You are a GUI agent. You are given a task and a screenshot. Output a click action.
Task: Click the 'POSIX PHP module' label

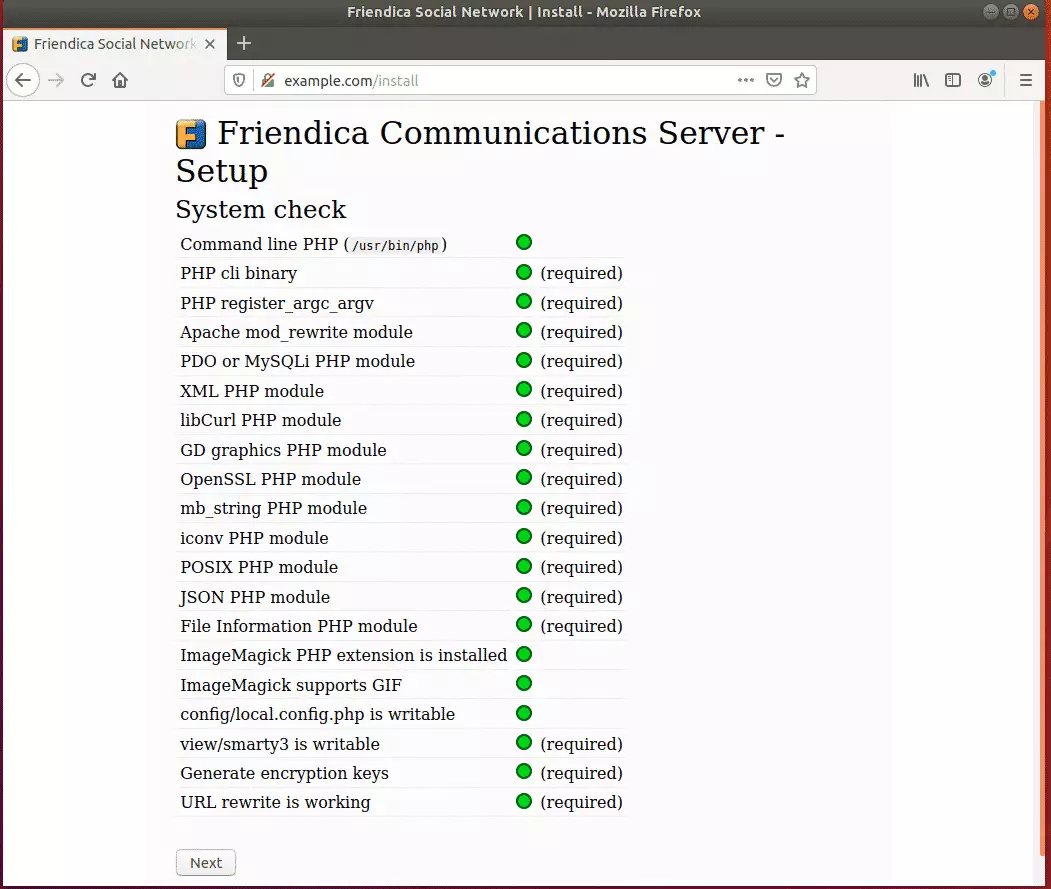tap(259, 567)
